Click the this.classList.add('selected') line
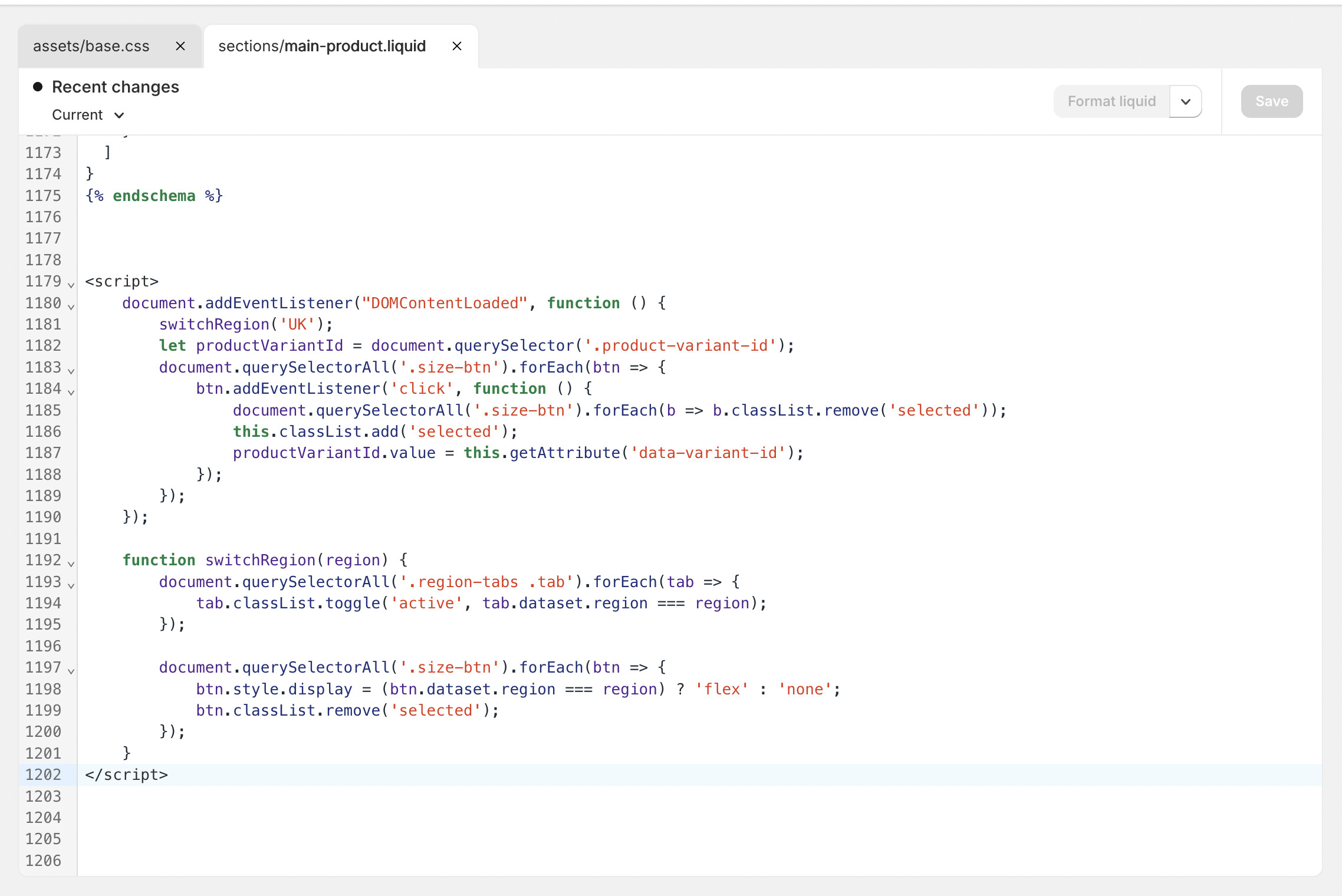Screen dimensions: 1342x896 click(x=375, y=431)
